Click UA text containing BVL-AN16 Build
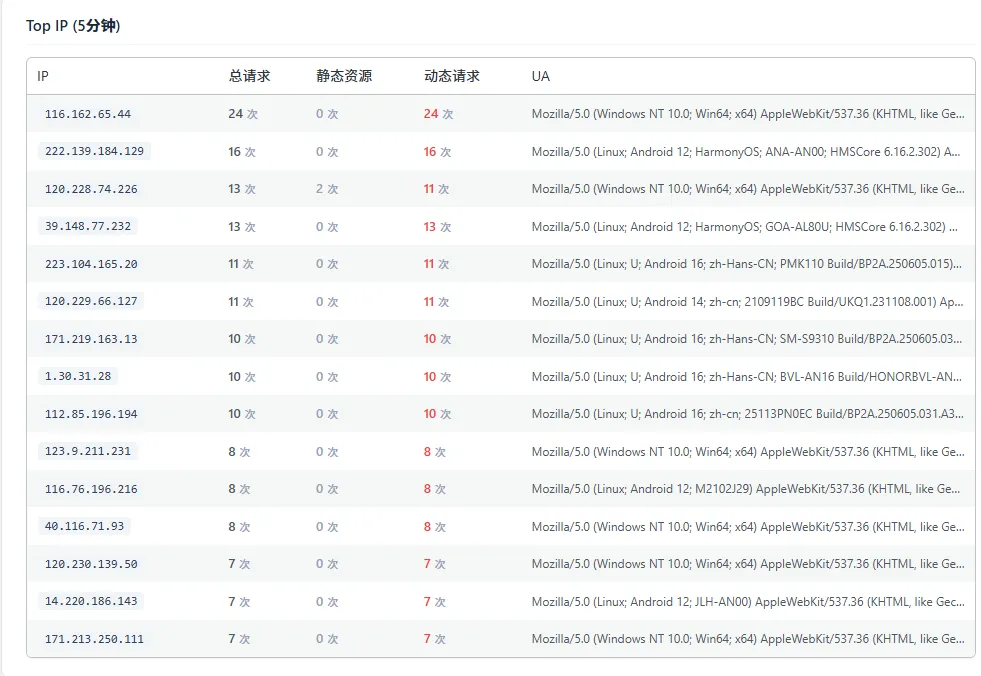981x676 pixels. [x=747, y=377]
